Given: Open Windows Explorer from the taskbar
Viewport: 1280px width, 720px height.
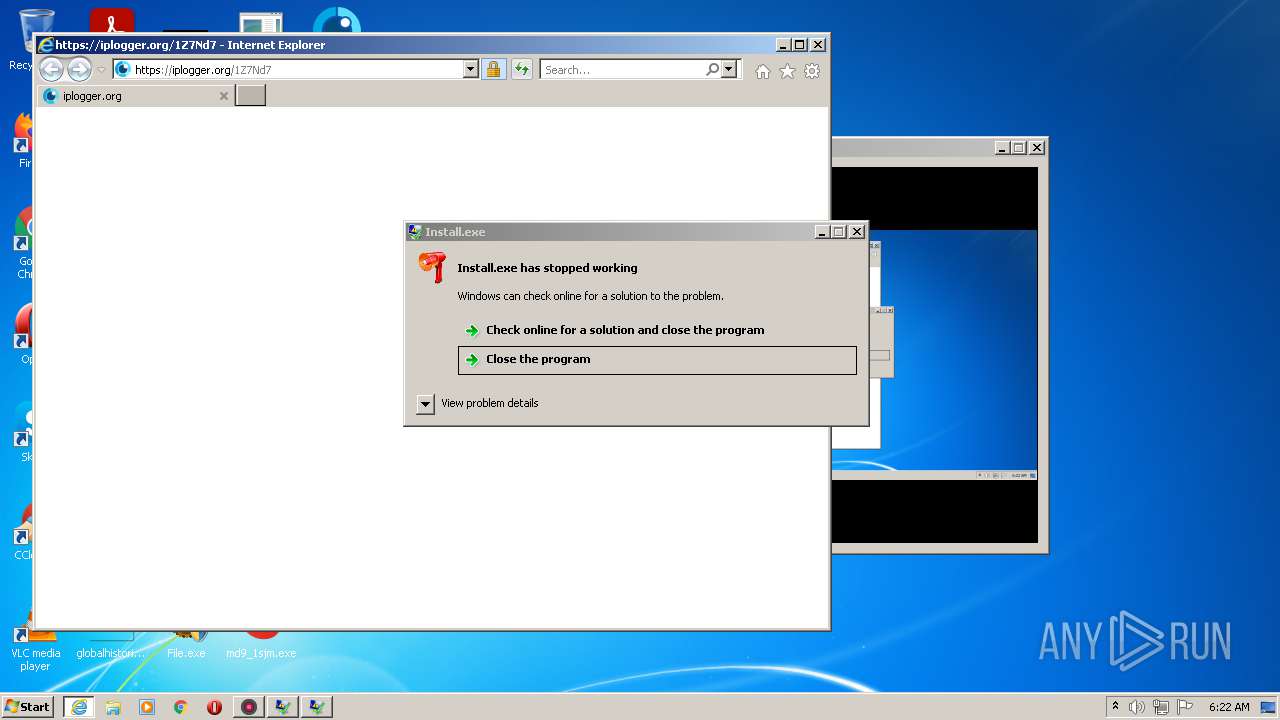Looking at the screenshot, I should pyautogui.click(x=113, y=706).
